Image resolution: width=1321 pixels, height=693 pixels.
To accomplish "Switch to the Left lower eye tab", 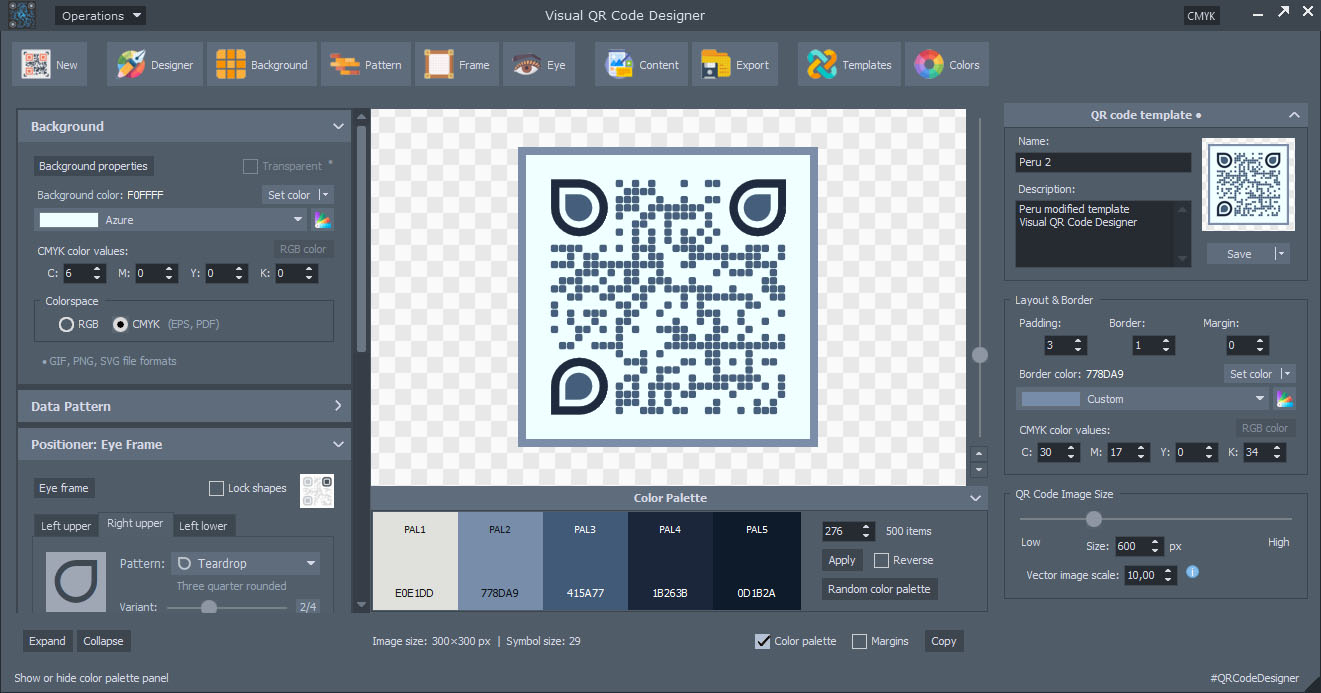I will [204, 525].
